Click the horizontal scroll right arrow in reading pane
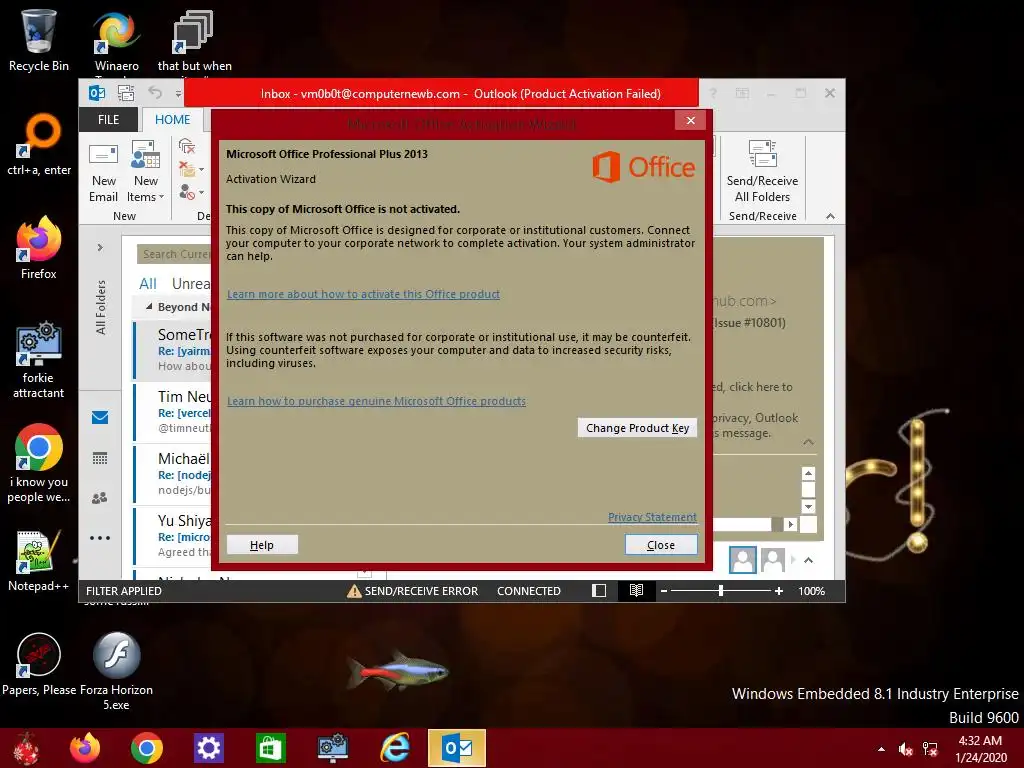The width and height of the screenshot is (1024, 768). (791, 524)
